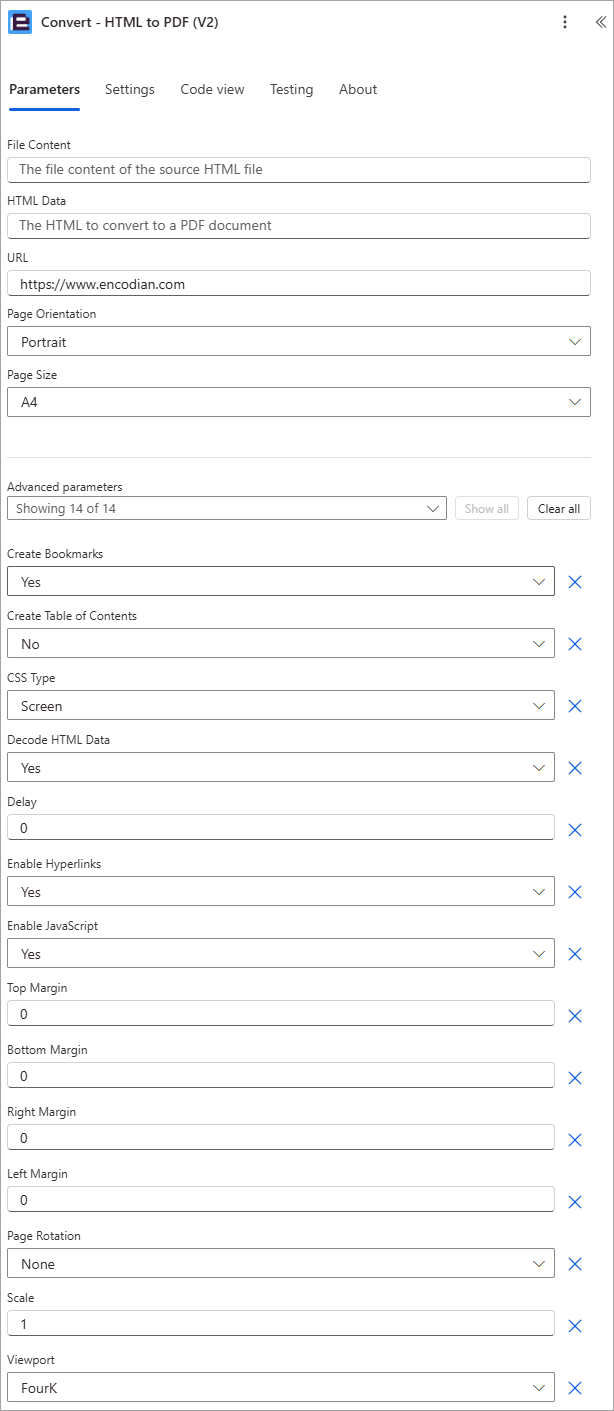This screenshot has width=614, height=1411.
Task: Open the Page Size dropdown
Action: 299,402
